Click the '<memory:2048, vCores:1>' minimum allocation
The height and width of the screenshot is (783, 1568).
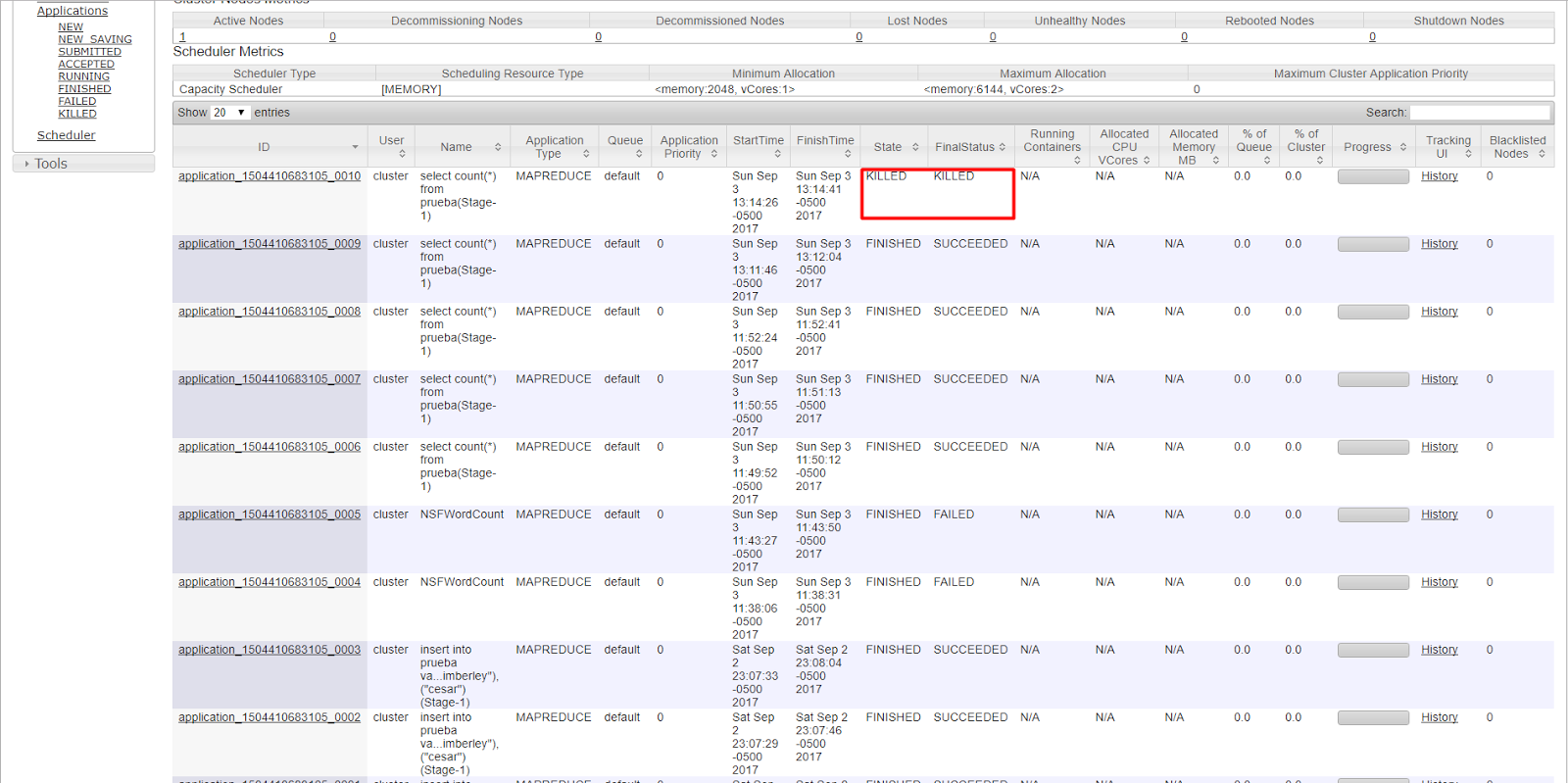click(725, 89)
